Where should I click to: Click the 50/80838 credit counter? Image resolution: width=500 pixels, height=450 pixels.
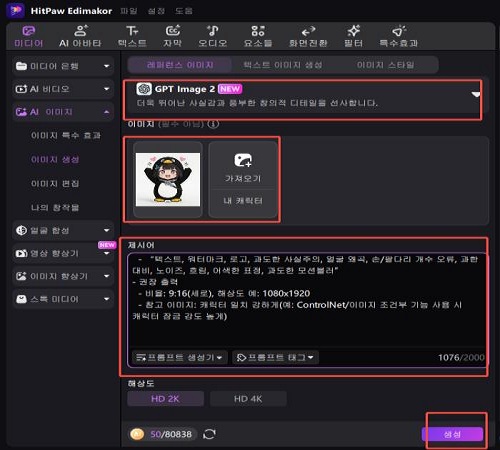[x=171, y=434]
